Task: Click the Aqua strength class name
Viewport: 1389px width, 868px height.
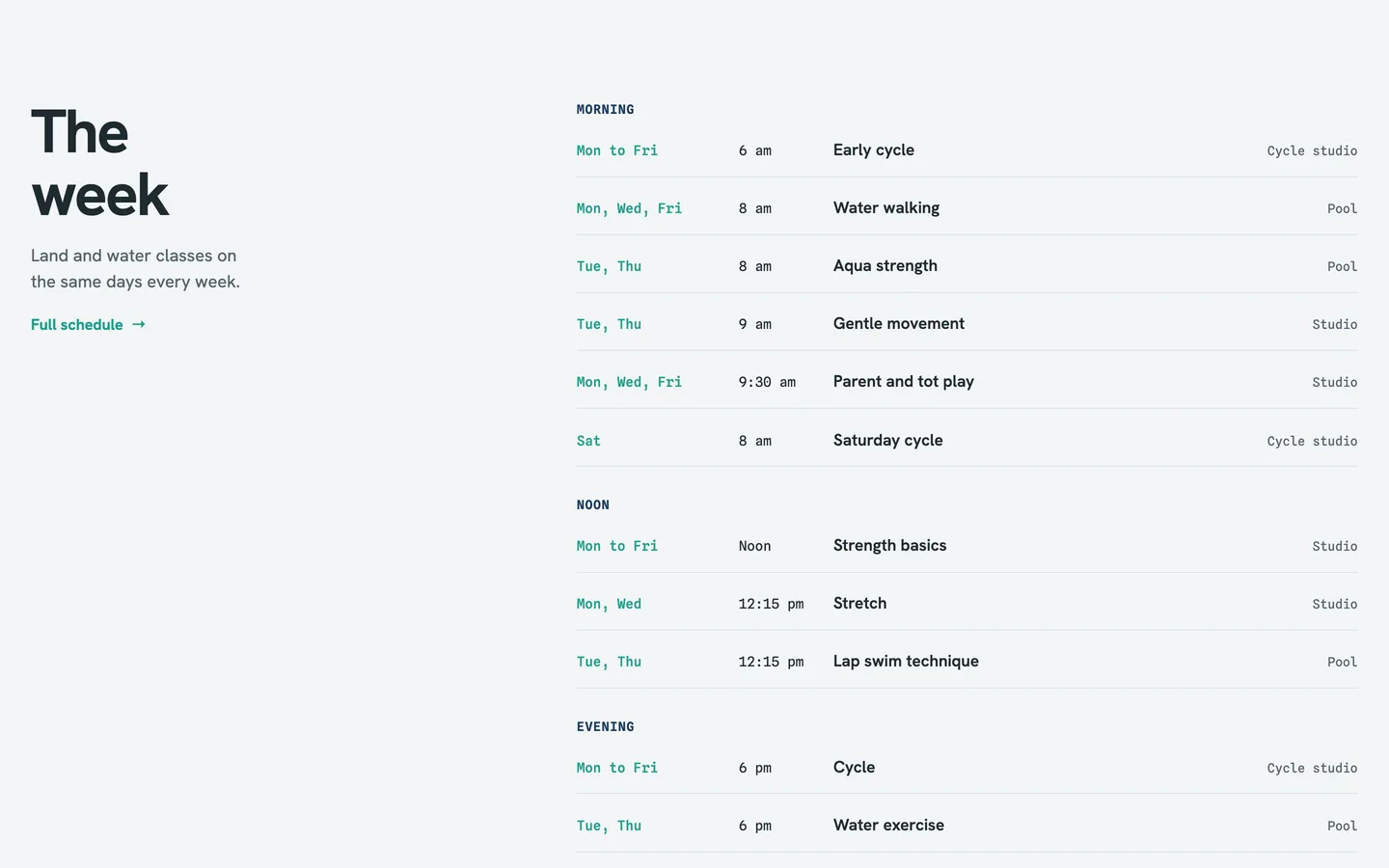Action: 885,266
